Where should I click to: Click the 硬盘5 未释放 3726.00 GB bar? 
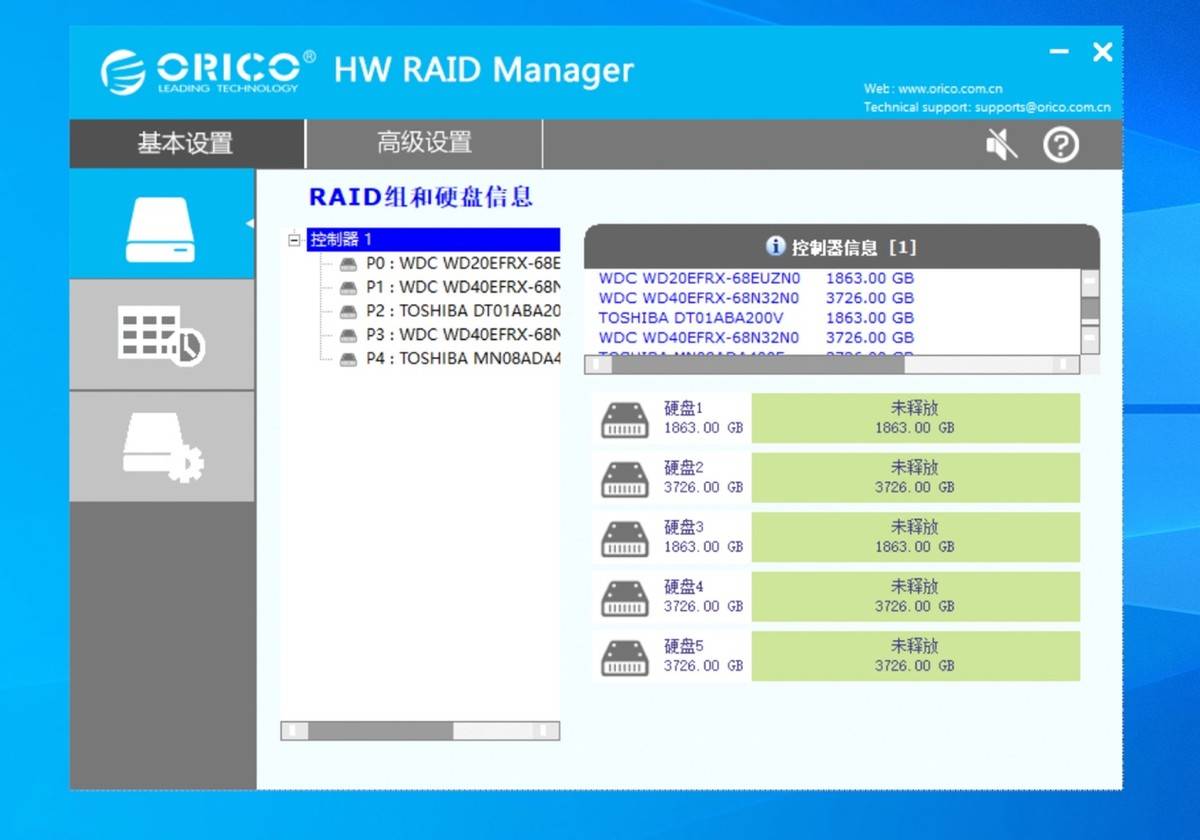tap(915, 657)
